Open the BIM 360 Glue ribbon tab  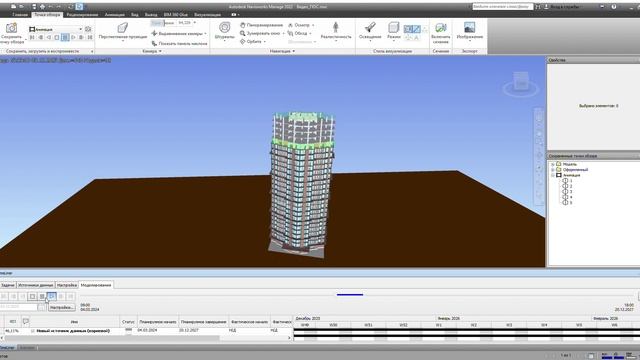point(176,14)
